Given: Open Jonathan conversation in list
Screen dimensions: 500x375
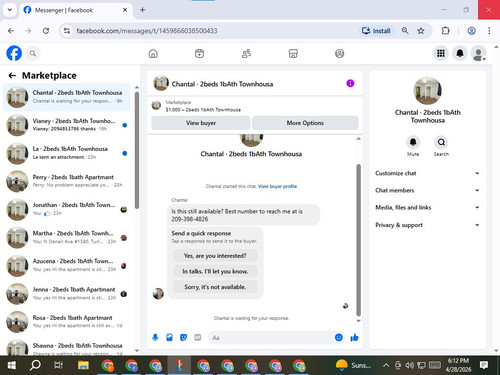Looking at the screenshot, I should coord(67,209).
